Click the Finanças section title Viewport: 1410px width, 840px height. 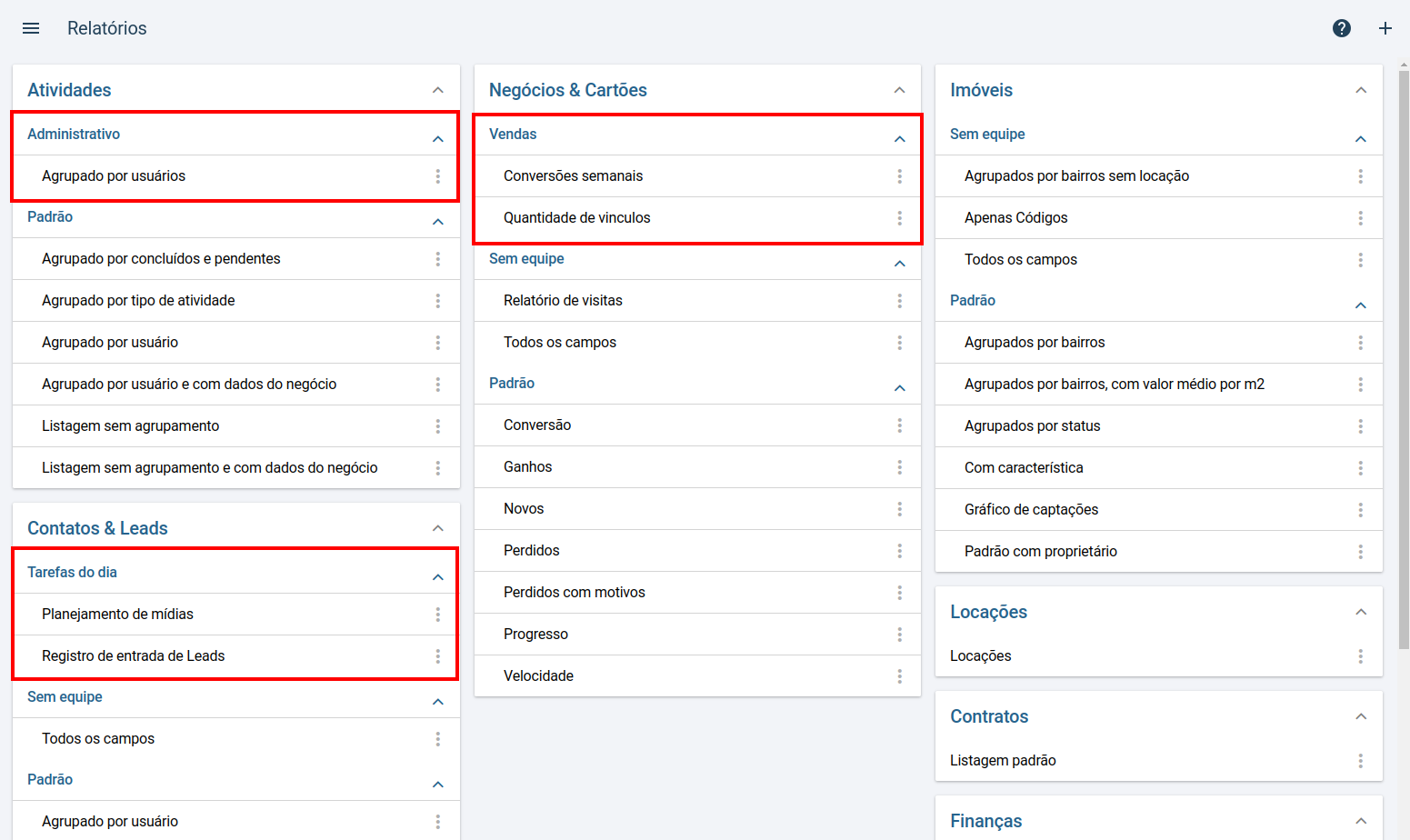[x=985, y=821]
